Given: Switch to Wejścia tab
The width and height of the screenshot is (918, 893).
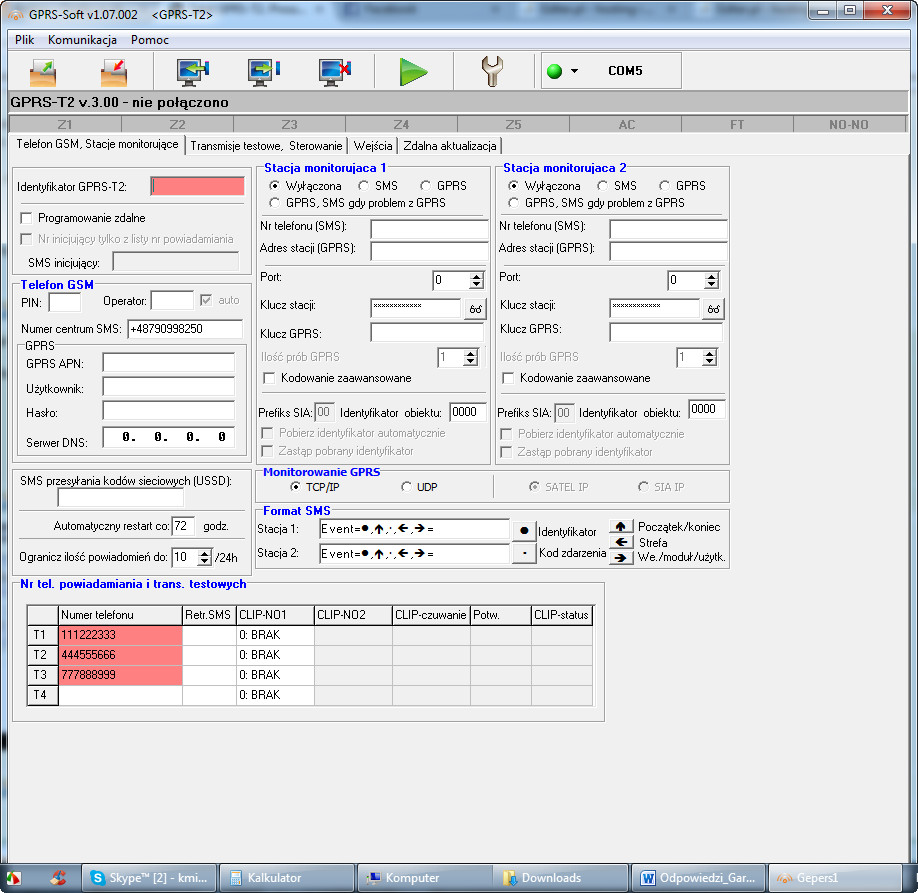Looking at the screenshot, I should 373,146.
